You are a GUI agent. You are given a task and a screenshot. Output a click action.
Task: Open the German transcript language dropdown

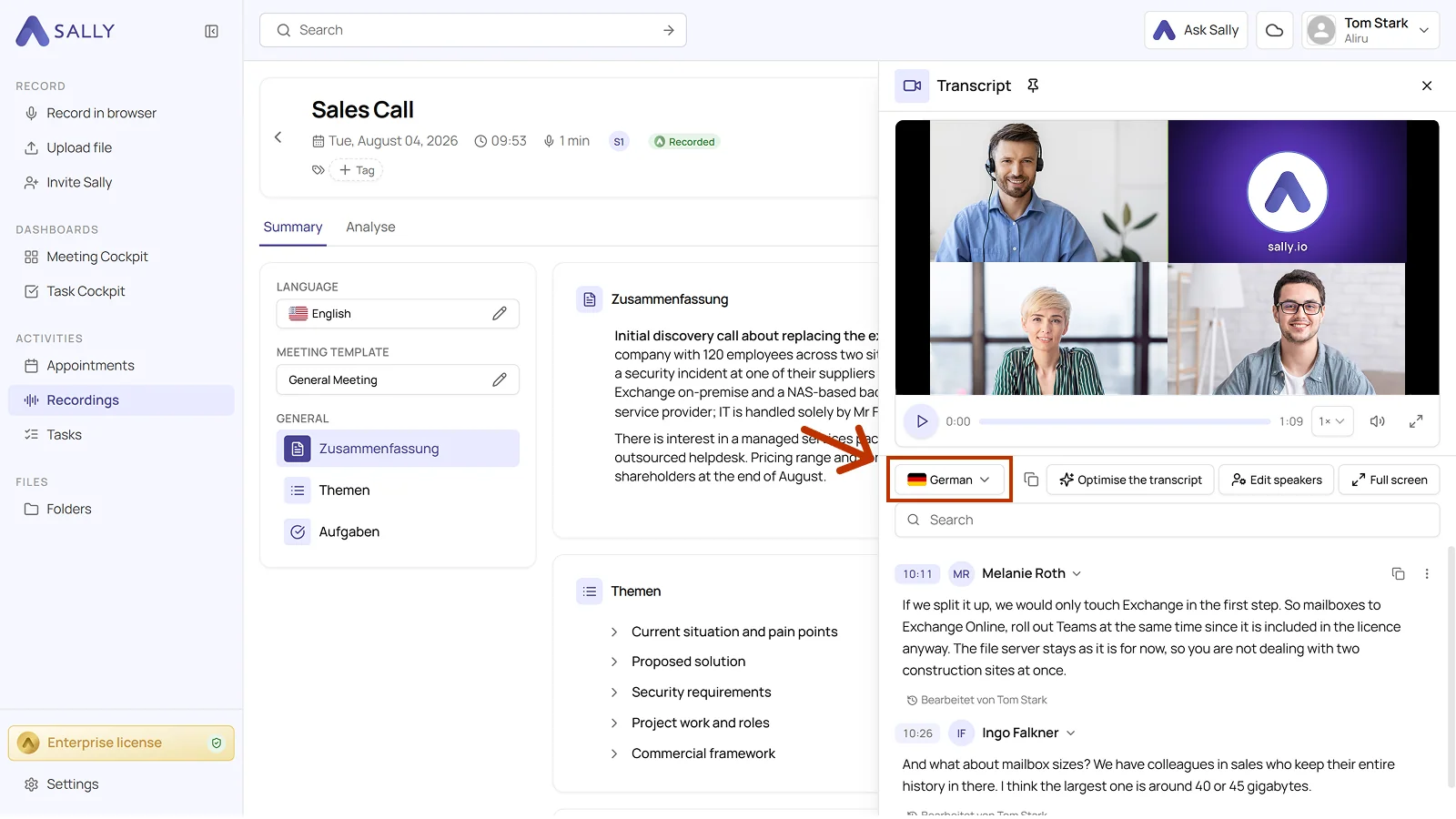point(949,480)
